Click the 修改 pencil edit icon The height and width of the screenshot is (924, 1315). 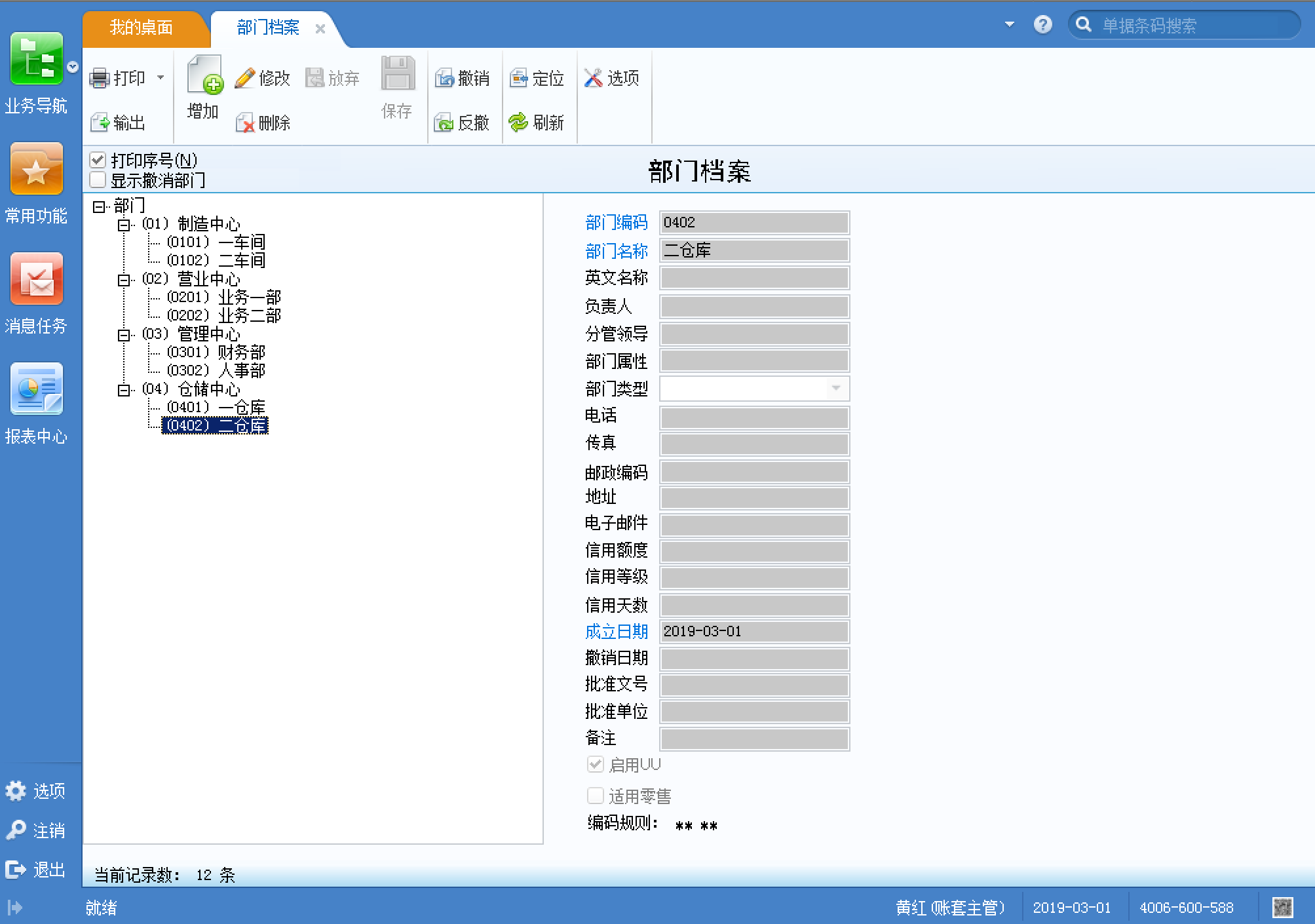(x=245, y=78)
